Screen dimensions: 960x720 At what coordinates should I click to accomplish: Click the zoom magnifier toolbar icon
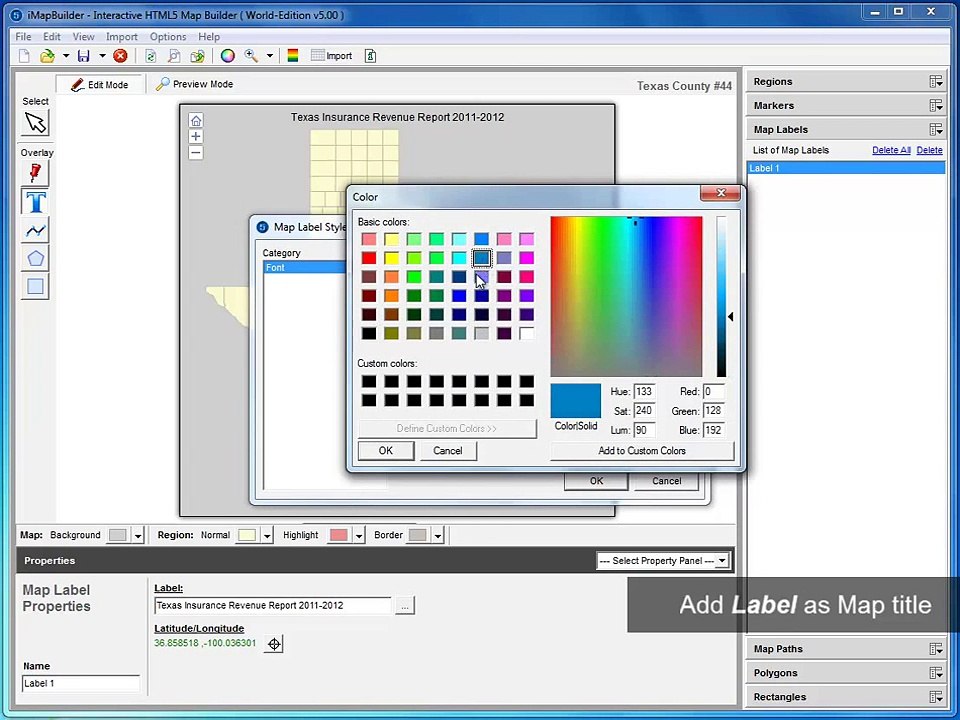(x=251, y=56)
